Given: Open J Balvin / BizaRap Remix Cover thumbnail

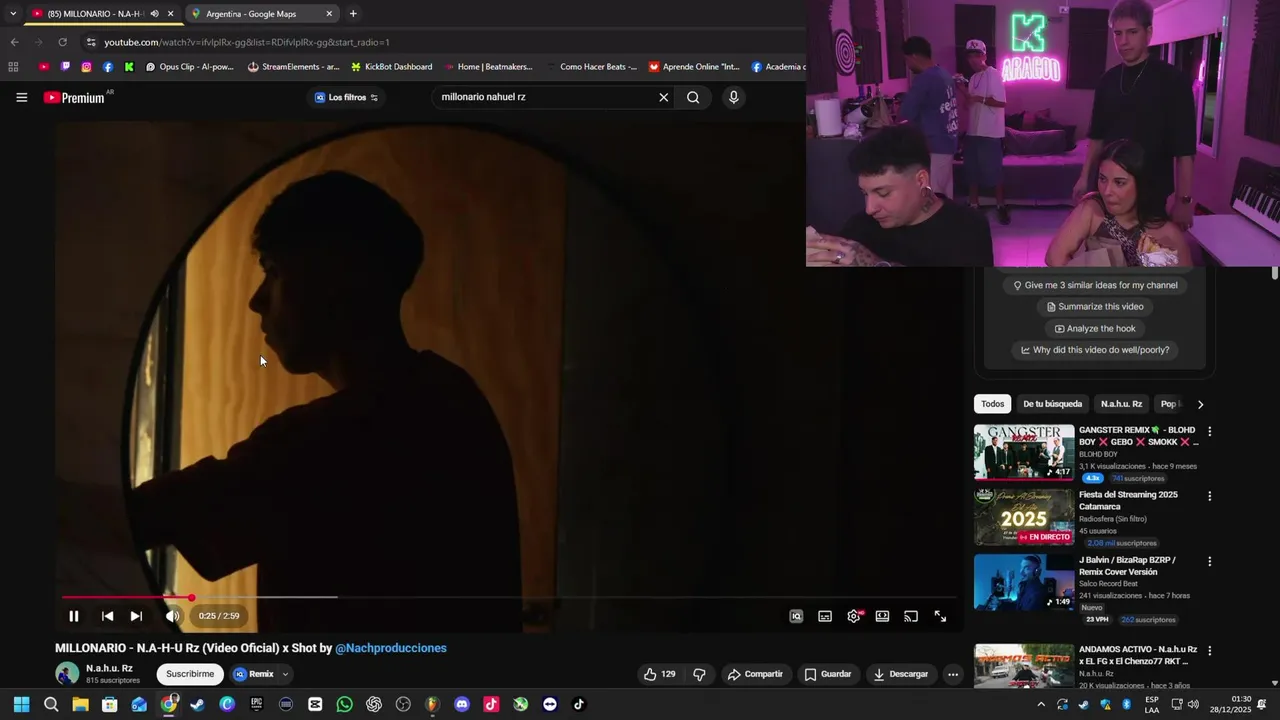Looking at the screenshot, I should click(1024, 582).
